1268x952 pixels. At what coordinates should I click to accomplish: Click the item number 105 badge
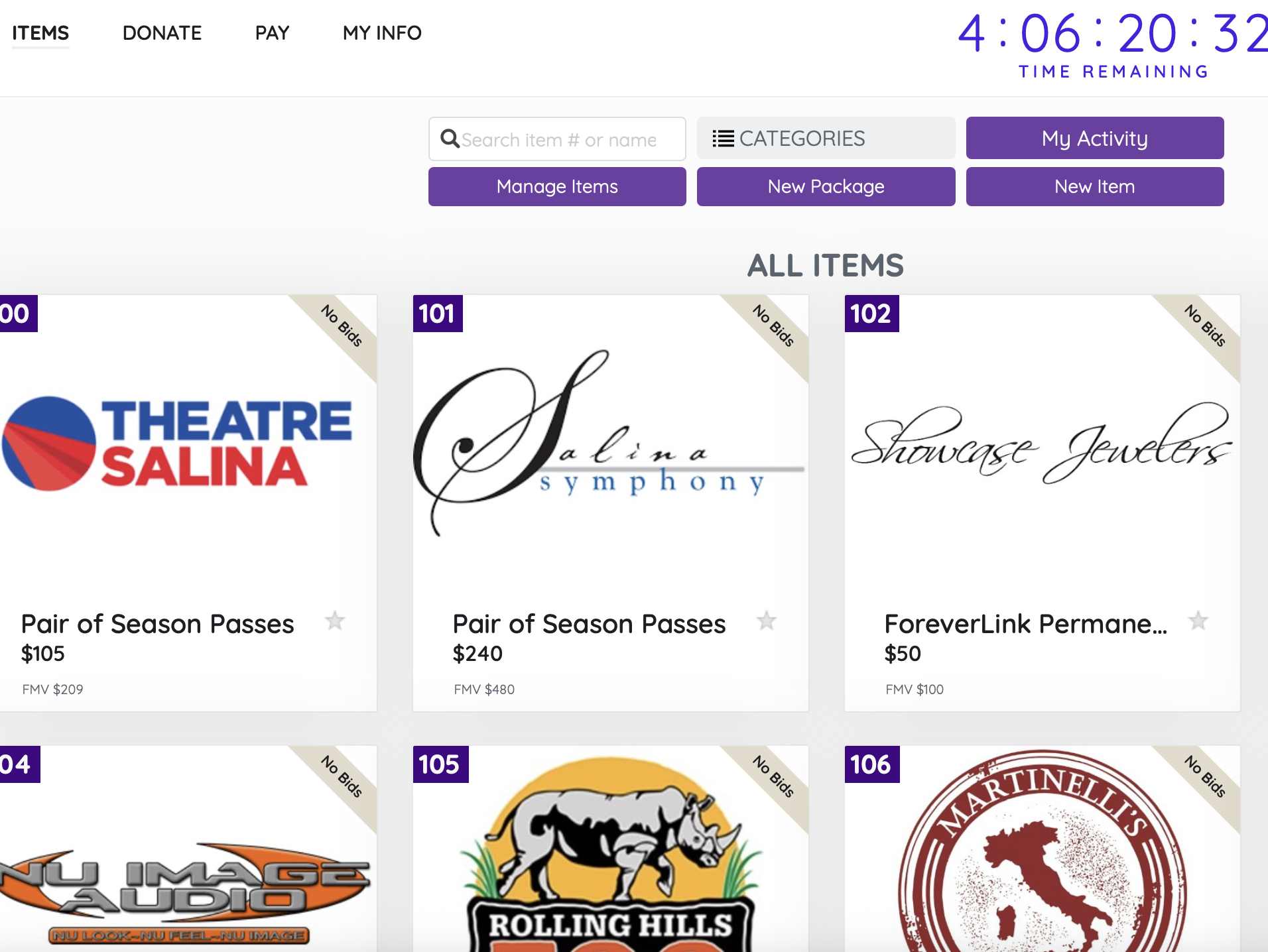pyautogui.click(x=440, y=764)
